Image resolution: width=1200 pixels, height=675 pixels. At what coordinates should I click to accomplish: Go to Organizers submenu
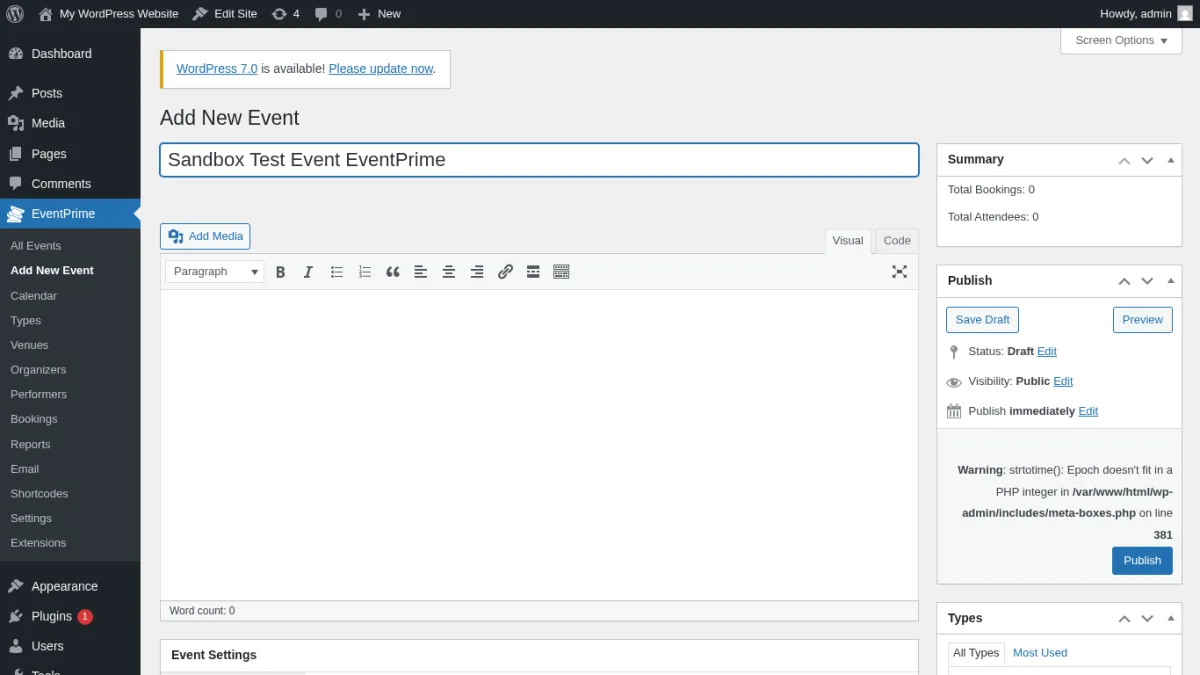point(39,370)
